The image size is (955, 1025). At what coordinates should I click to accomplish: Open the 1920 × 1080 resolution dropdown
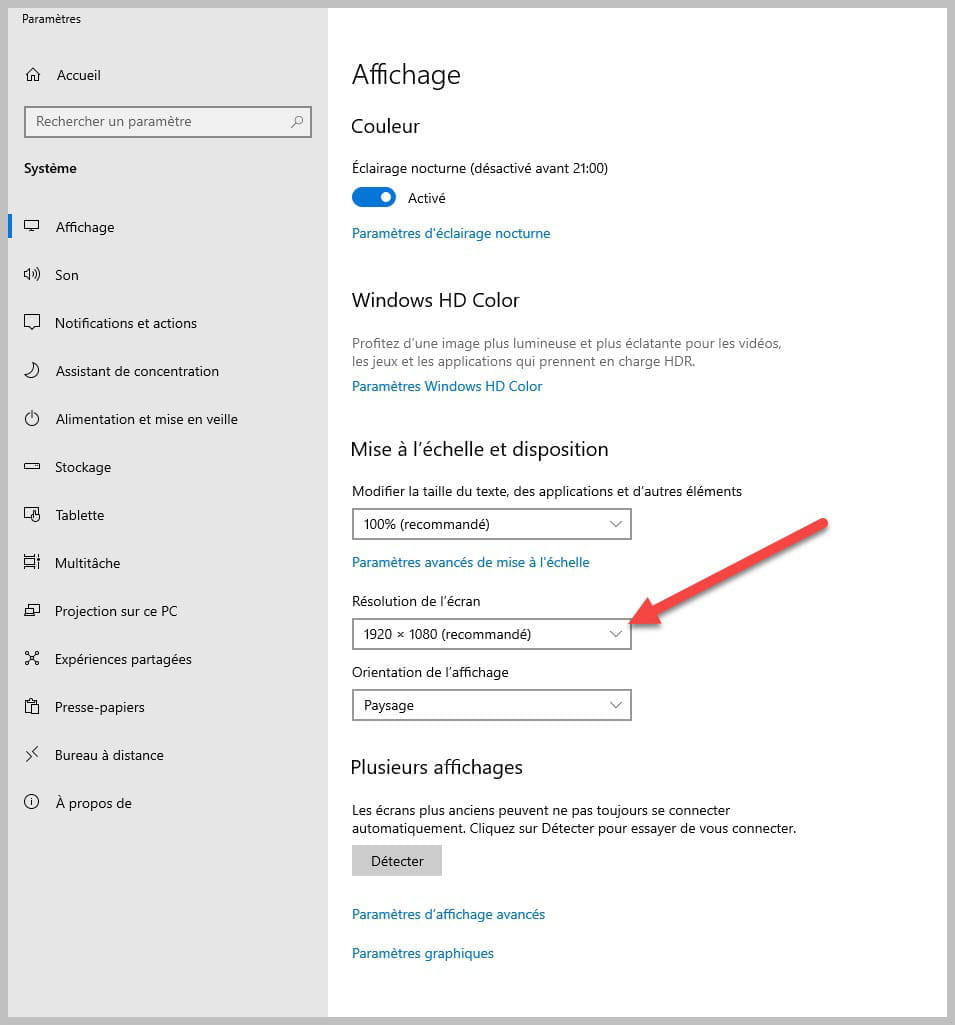[492, 634]
